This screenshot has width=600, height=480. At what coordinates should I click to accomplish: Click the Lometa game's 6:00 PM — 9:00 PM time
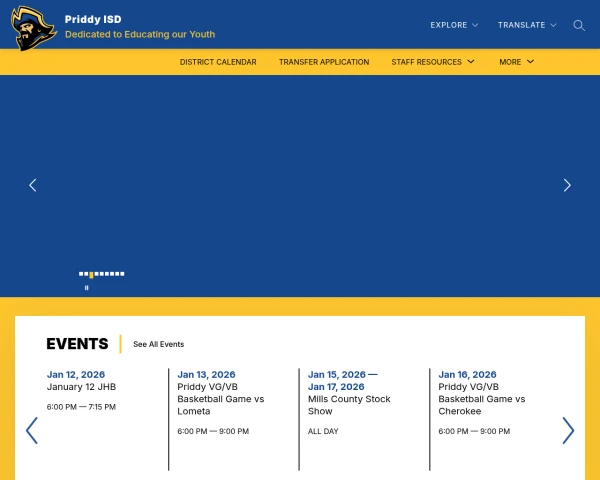click(x=213, y=431)
